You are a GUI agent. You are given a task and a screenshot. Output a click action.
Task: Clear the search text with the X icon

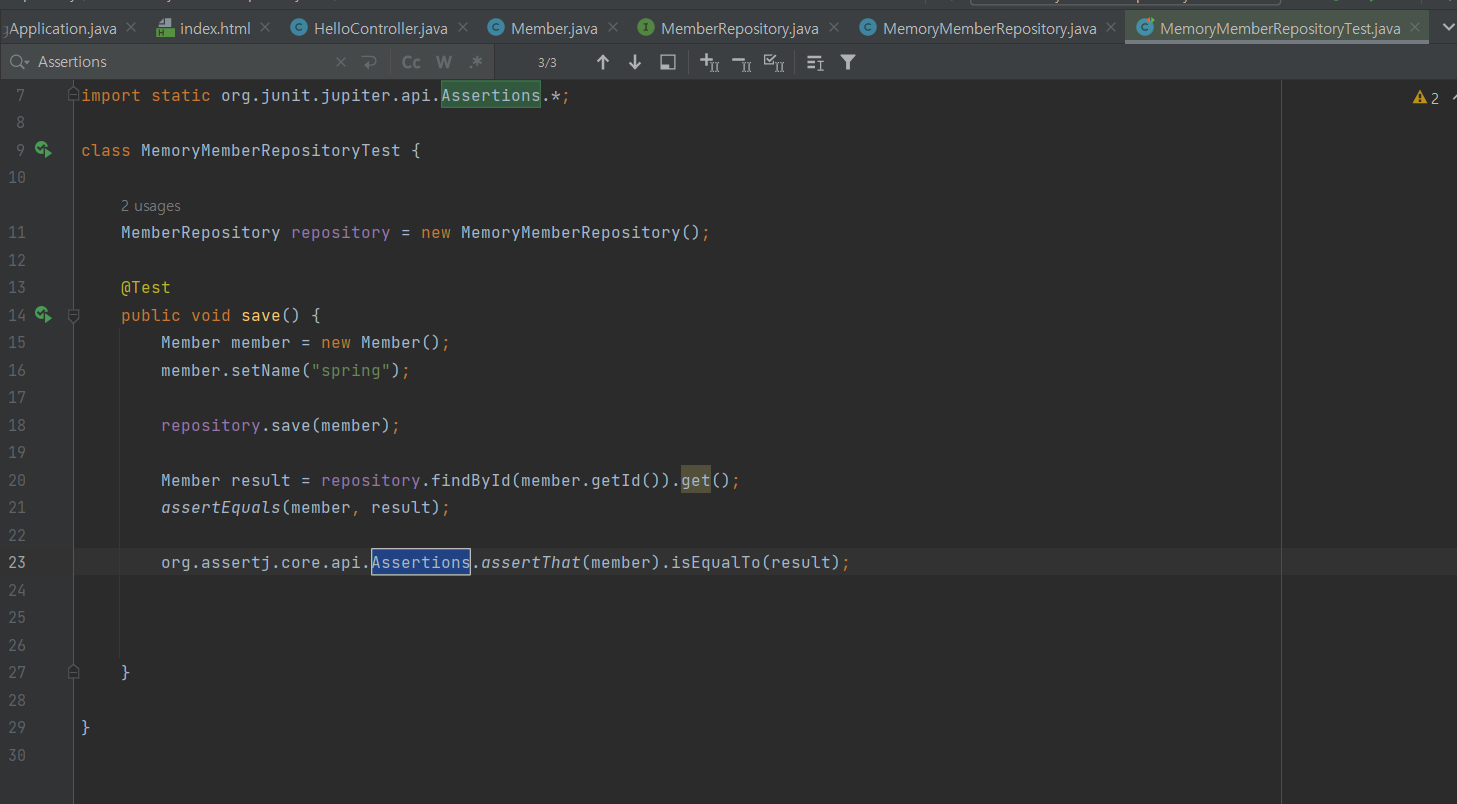[341, 62]
